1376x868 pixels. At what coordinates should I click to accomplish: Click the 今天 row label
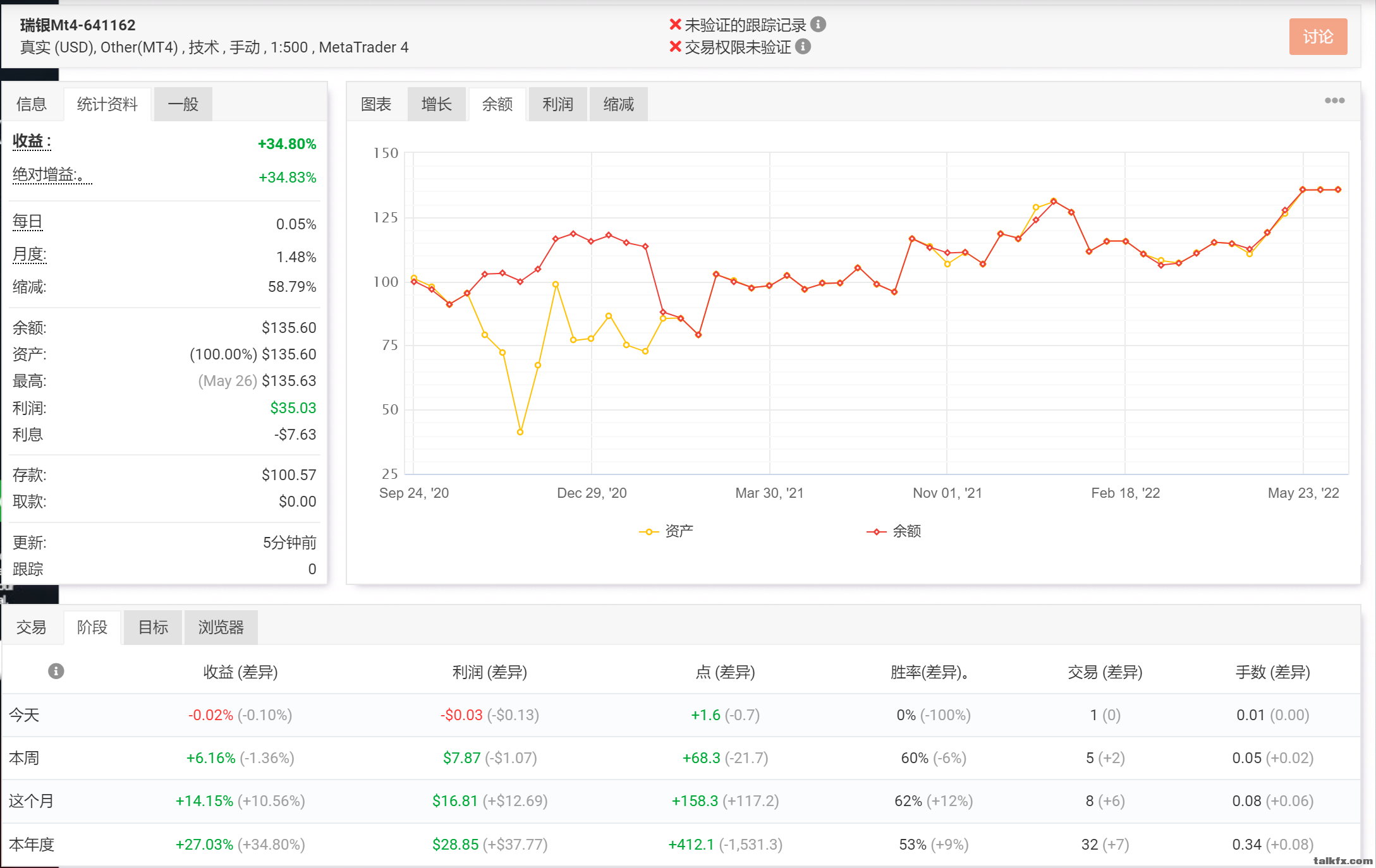point(24,715)
